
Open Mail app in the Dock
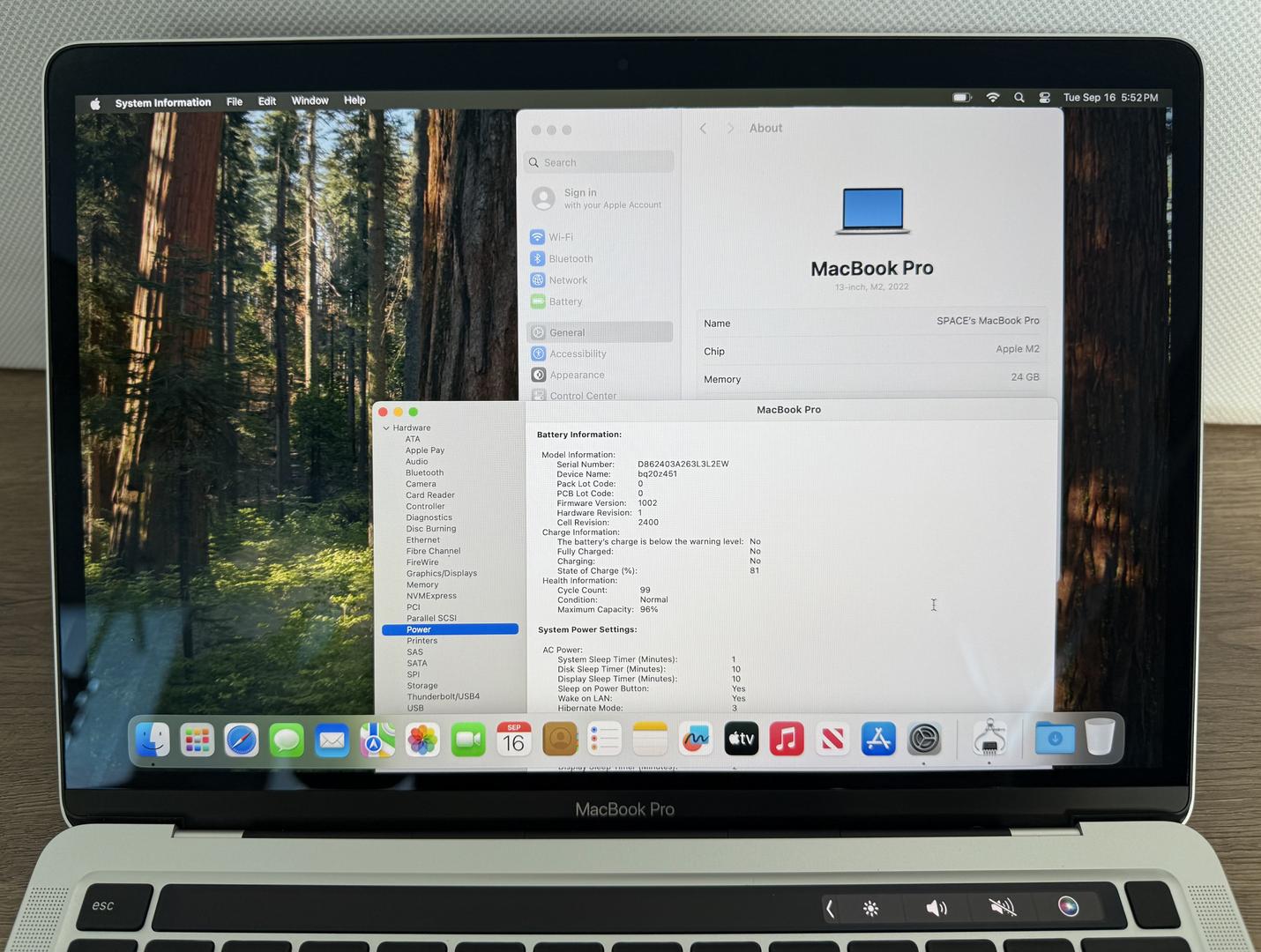(332, 740)
